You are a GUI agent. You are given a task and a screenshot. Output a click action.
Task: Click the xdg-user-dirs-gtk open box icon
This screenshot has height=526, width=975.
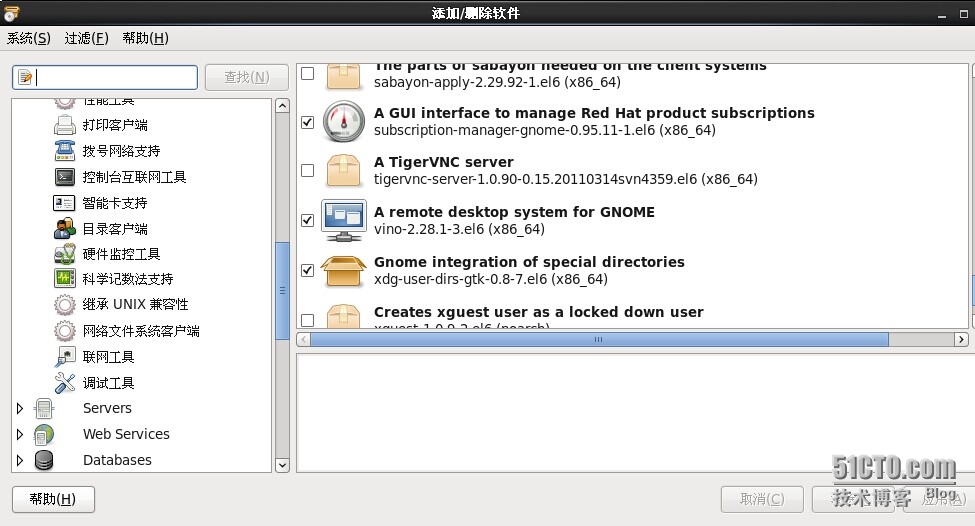pyautogui.click(x=343, y=271)
